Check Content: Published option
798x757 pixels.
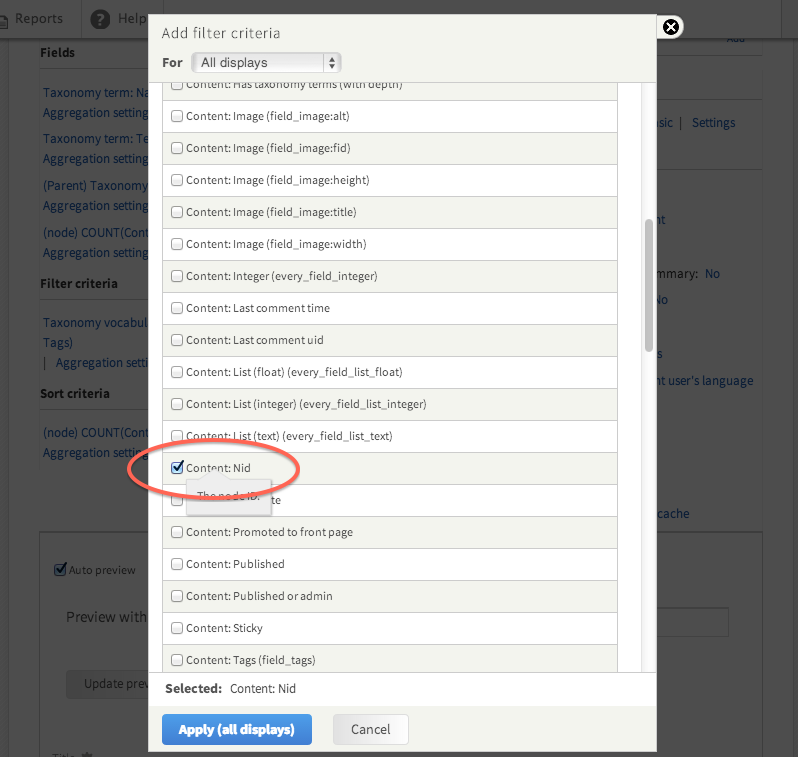(177, 564)
